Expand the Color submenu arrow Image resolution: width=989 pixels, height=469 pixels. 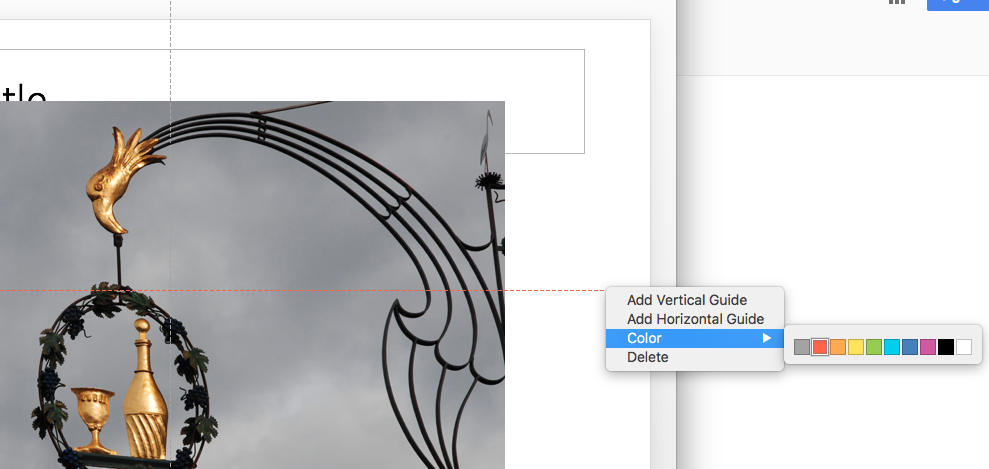[766, 338]
